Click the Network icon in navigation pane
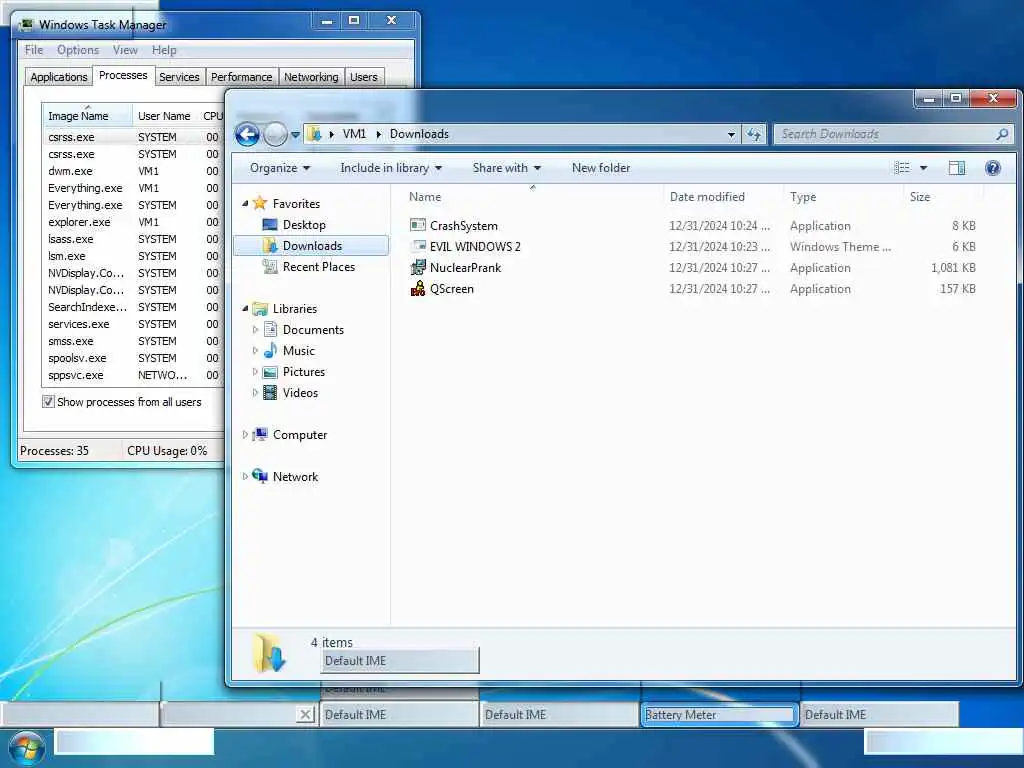This screenshot has width=1024, height=768. pos(260,476)
